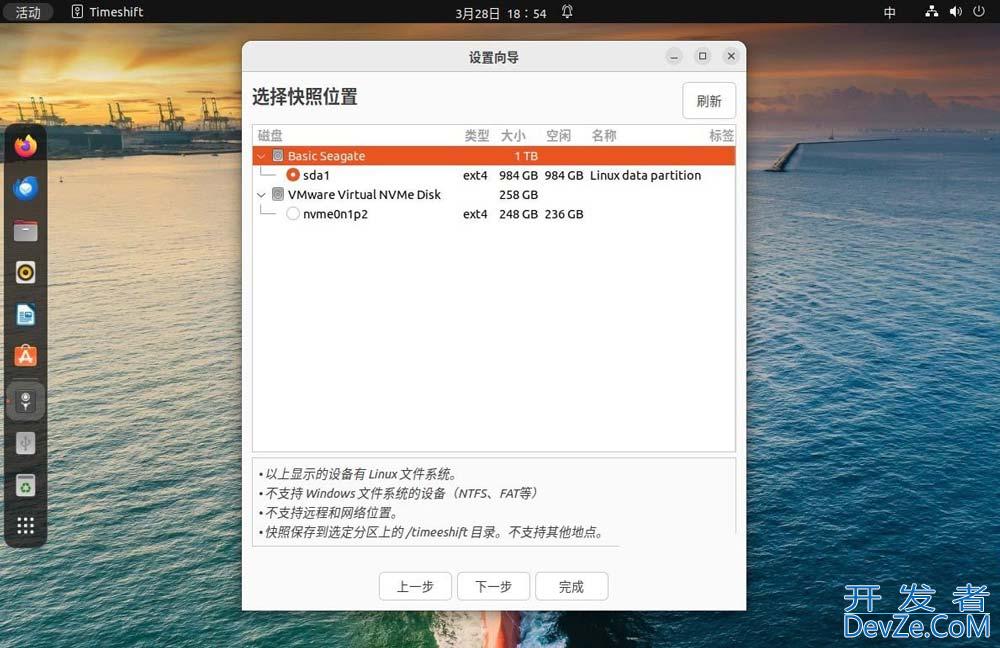Click the power icon in top bar
Image resolution: width=1000 pixels, height=648 pixels.
tap(979, 11)
